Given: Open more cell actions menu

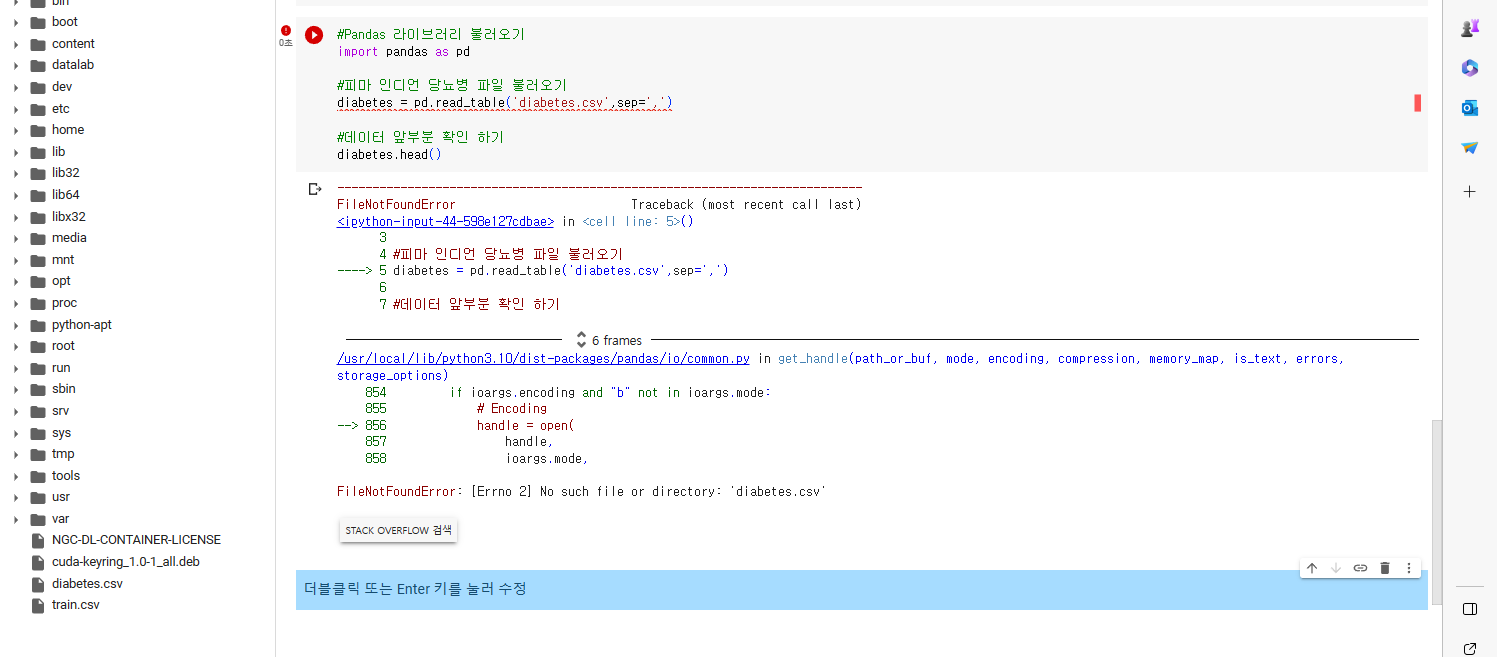Looking at the screenshot, I should pyautogui.click(x=1409, y=568).
